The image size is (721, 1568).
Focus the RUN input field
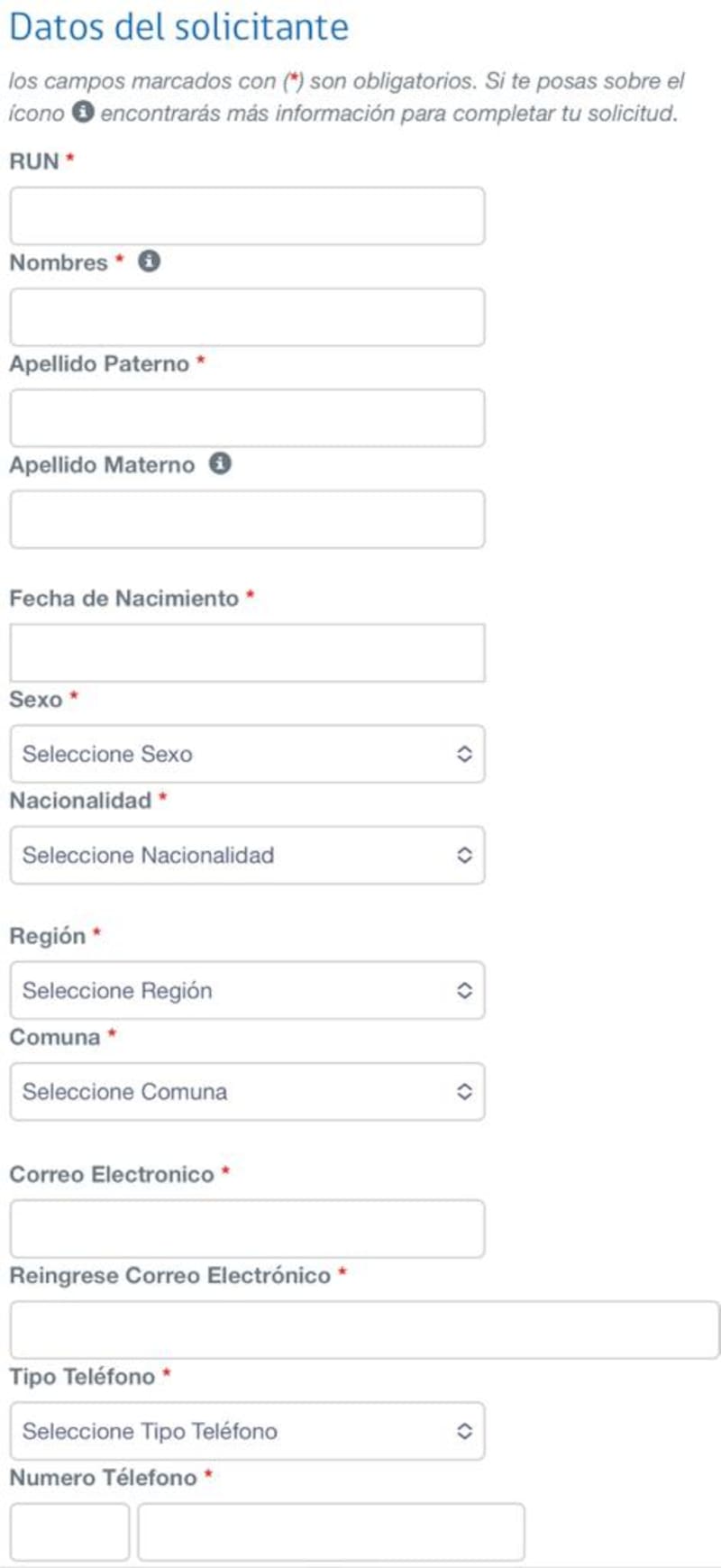(x=247, y=216)
